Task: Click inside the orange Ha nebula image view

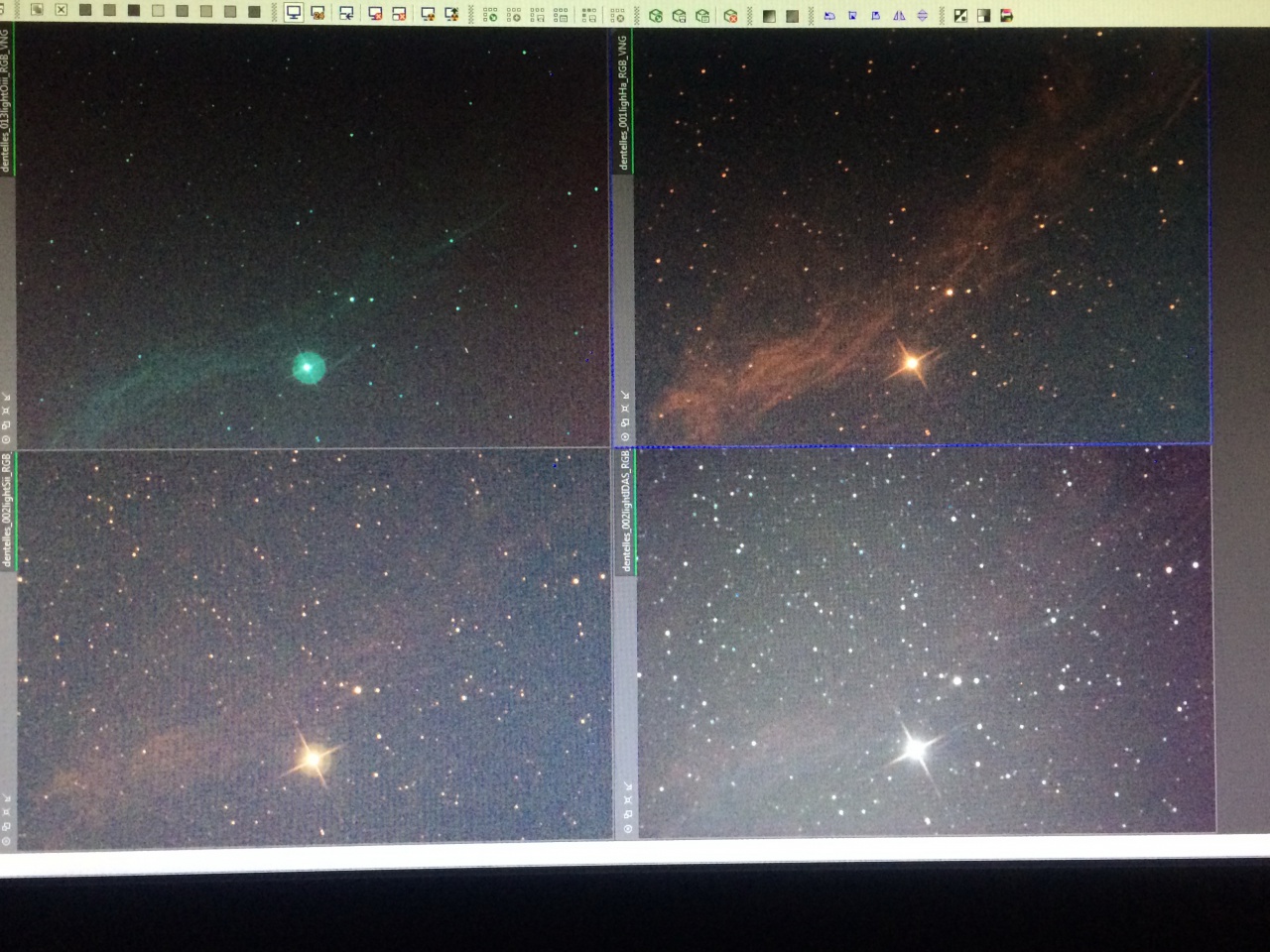Action: pos(922,236)
